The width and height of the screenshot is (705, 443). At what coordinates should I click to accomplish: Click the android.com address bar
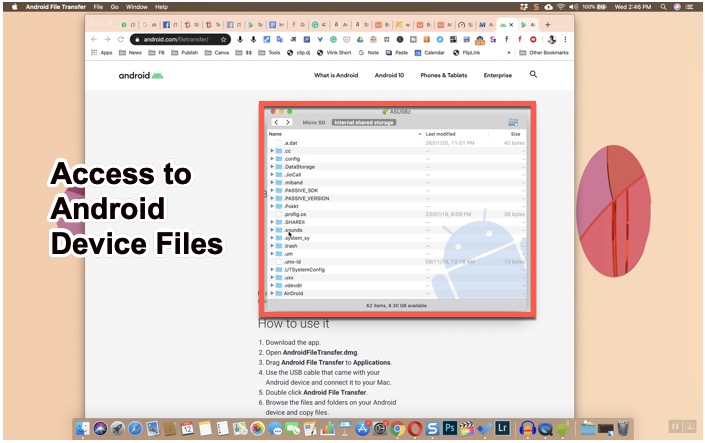pos(180,40)
